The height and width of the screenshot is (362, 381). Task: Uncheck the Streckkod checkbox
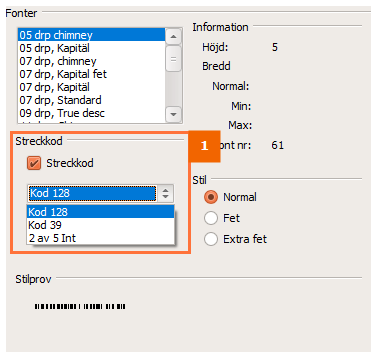point(34,163)
